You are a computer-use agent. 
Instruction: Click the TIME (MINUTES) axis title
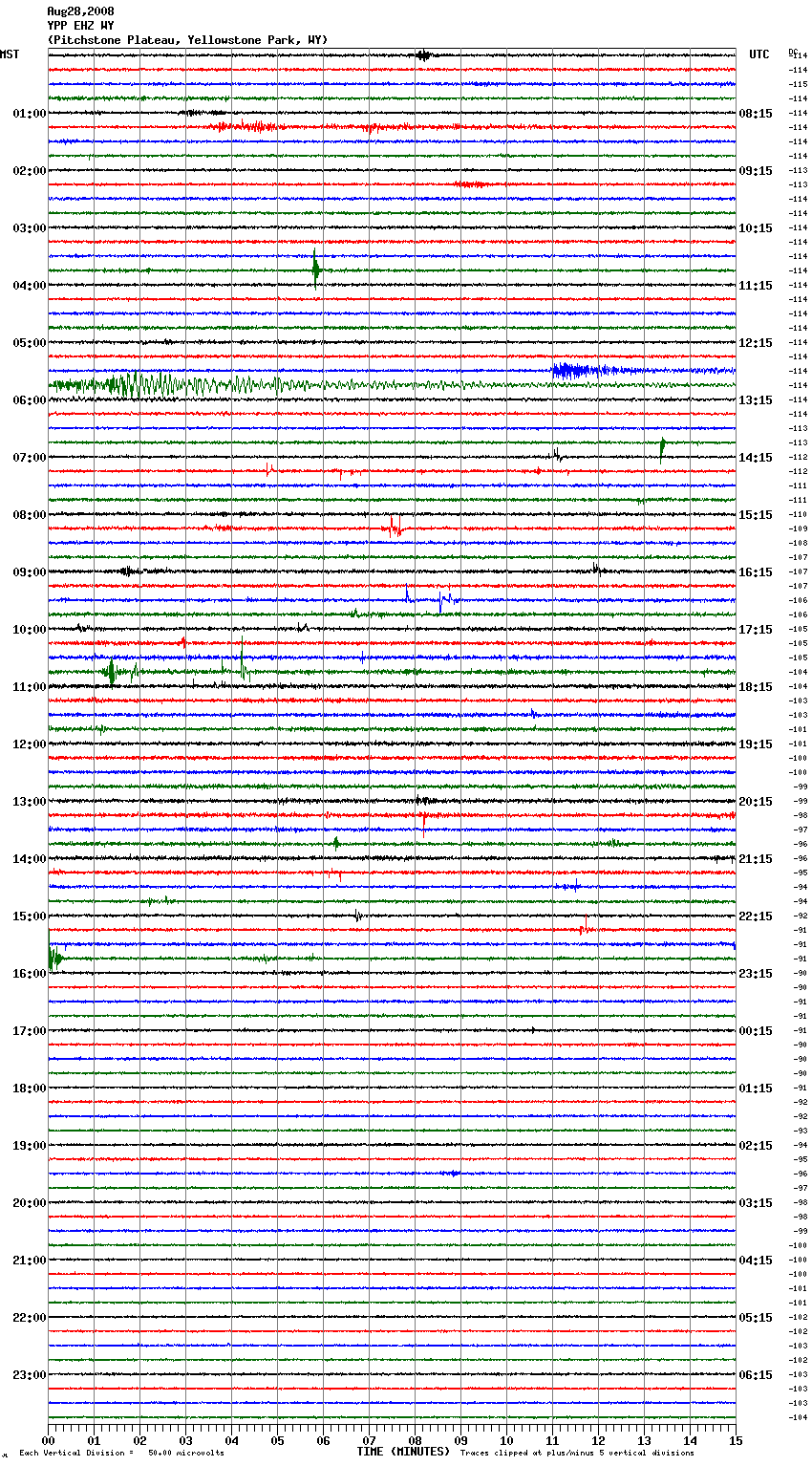402,1452
